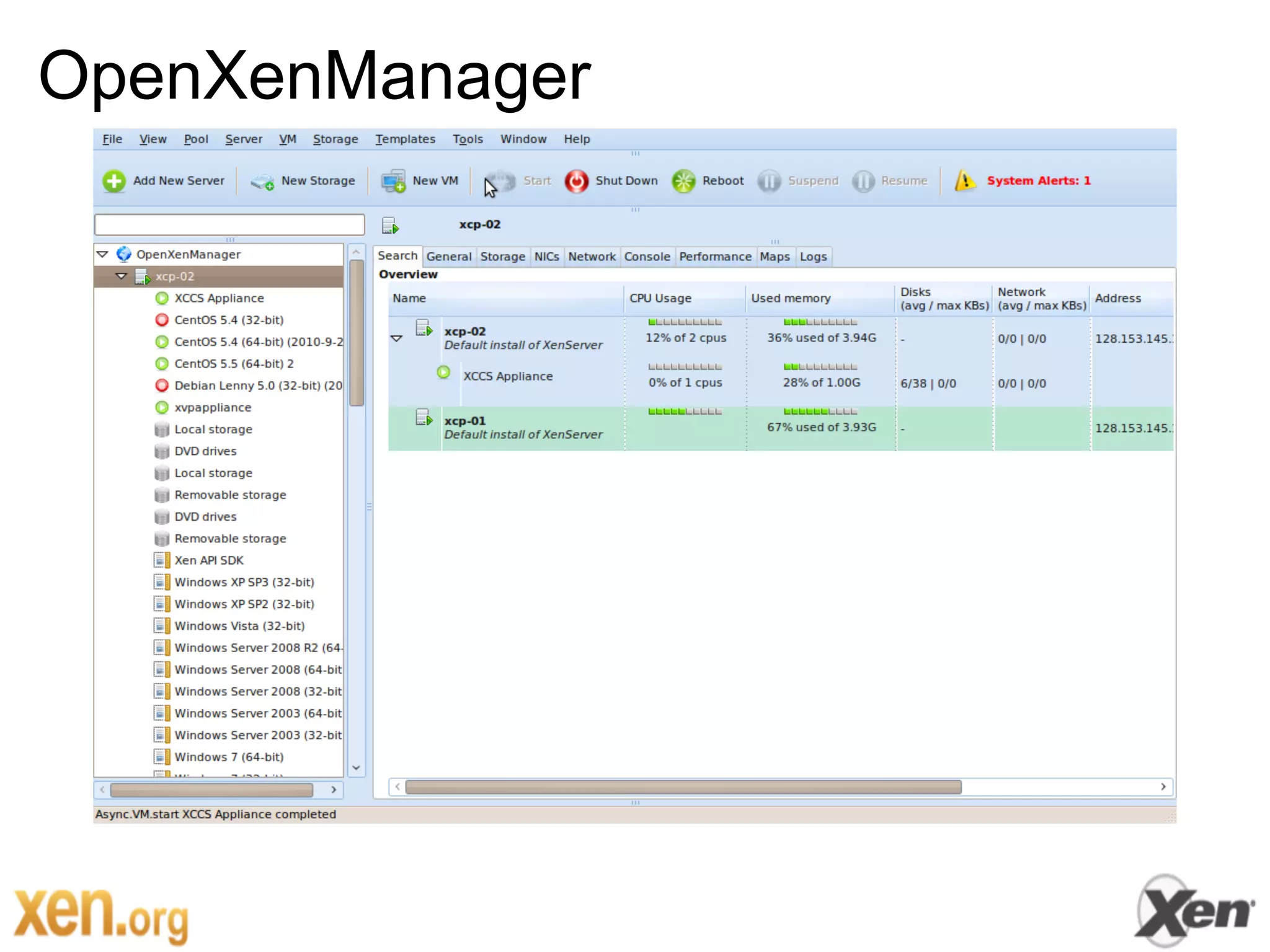Click '12% of 2 cpus' cell
Viewport: 1270px width, 952px height.
[685, 338]
